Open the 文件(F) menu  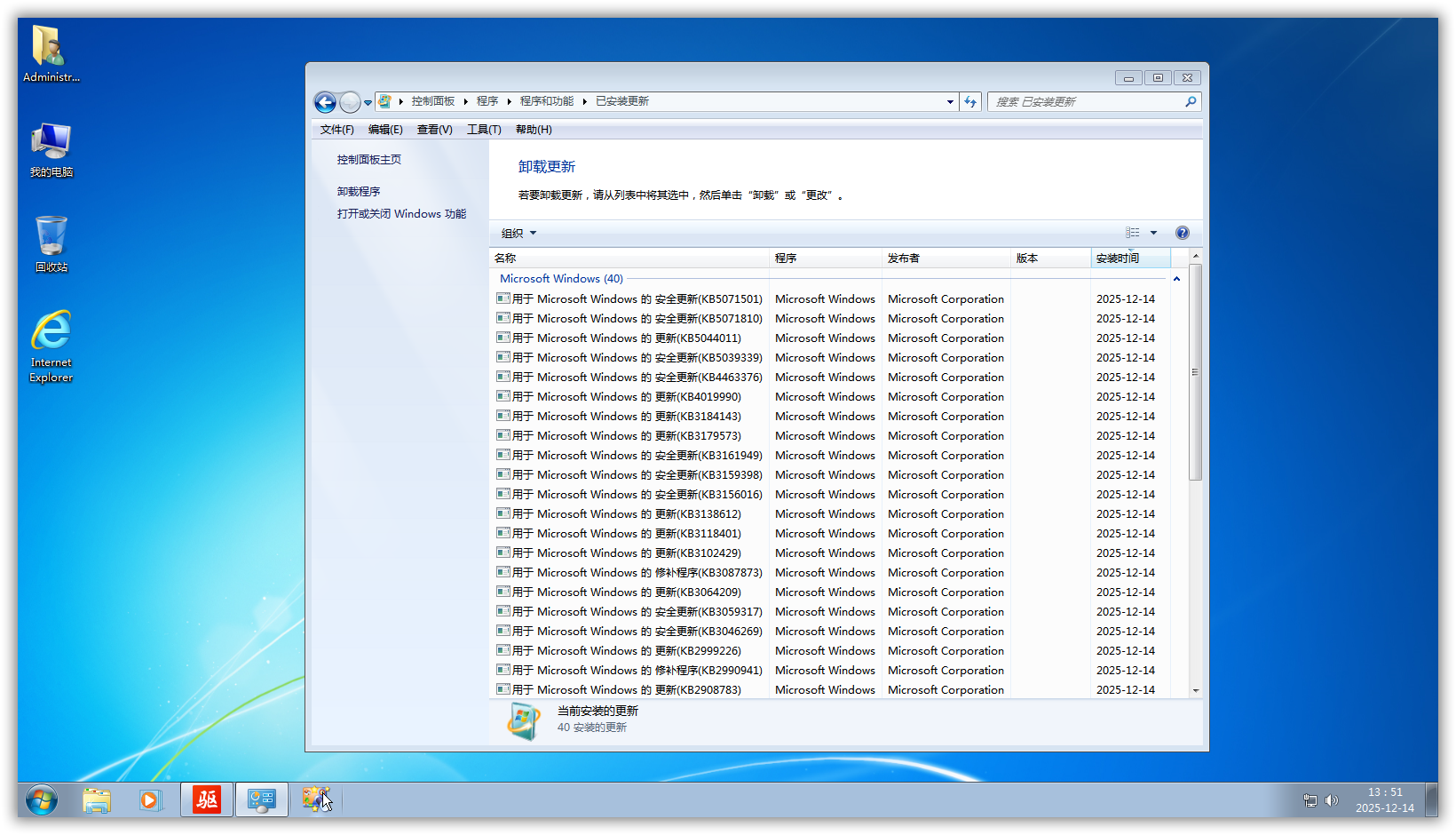[337, 130]
